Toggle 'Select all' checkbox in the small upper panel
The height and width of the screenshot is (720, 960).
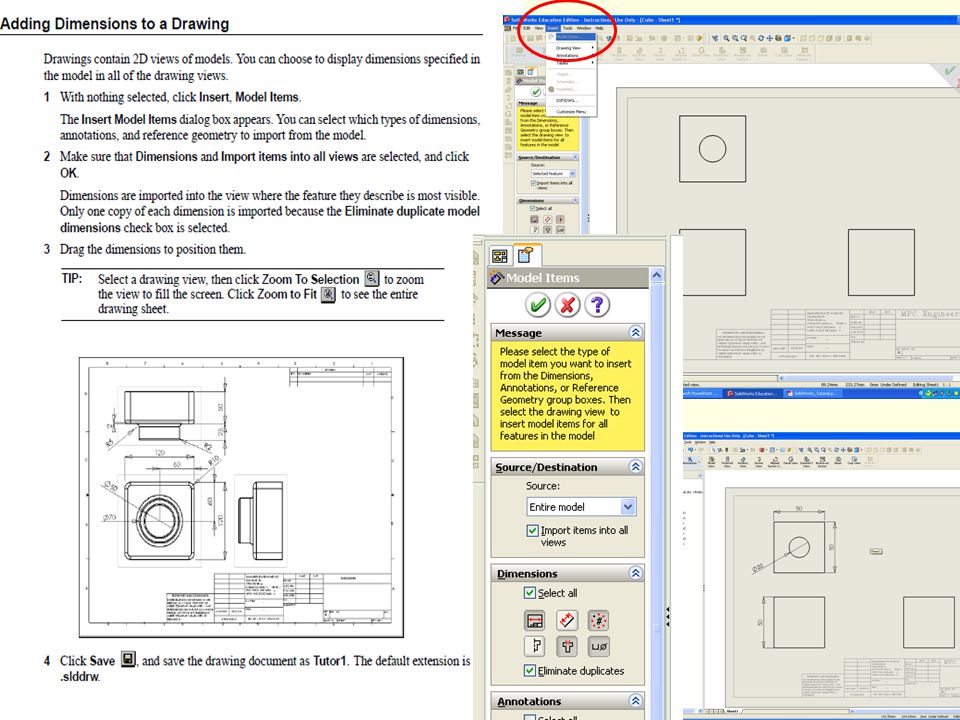[533, 208]
